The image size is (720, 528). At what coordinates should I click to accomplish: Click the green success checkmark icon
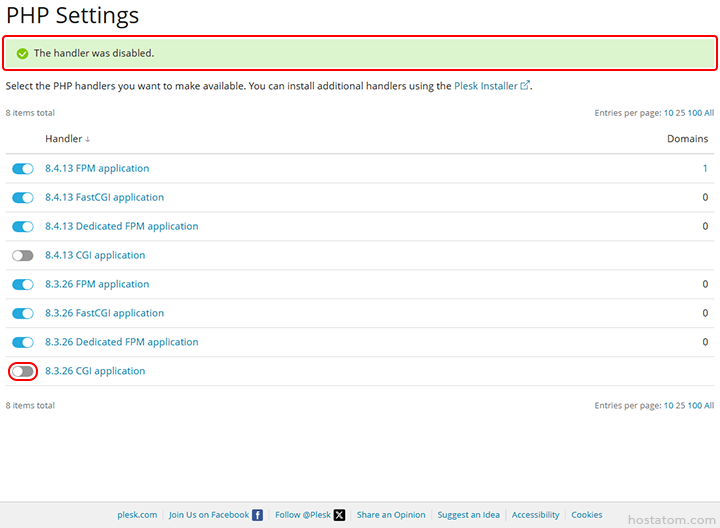22,53
